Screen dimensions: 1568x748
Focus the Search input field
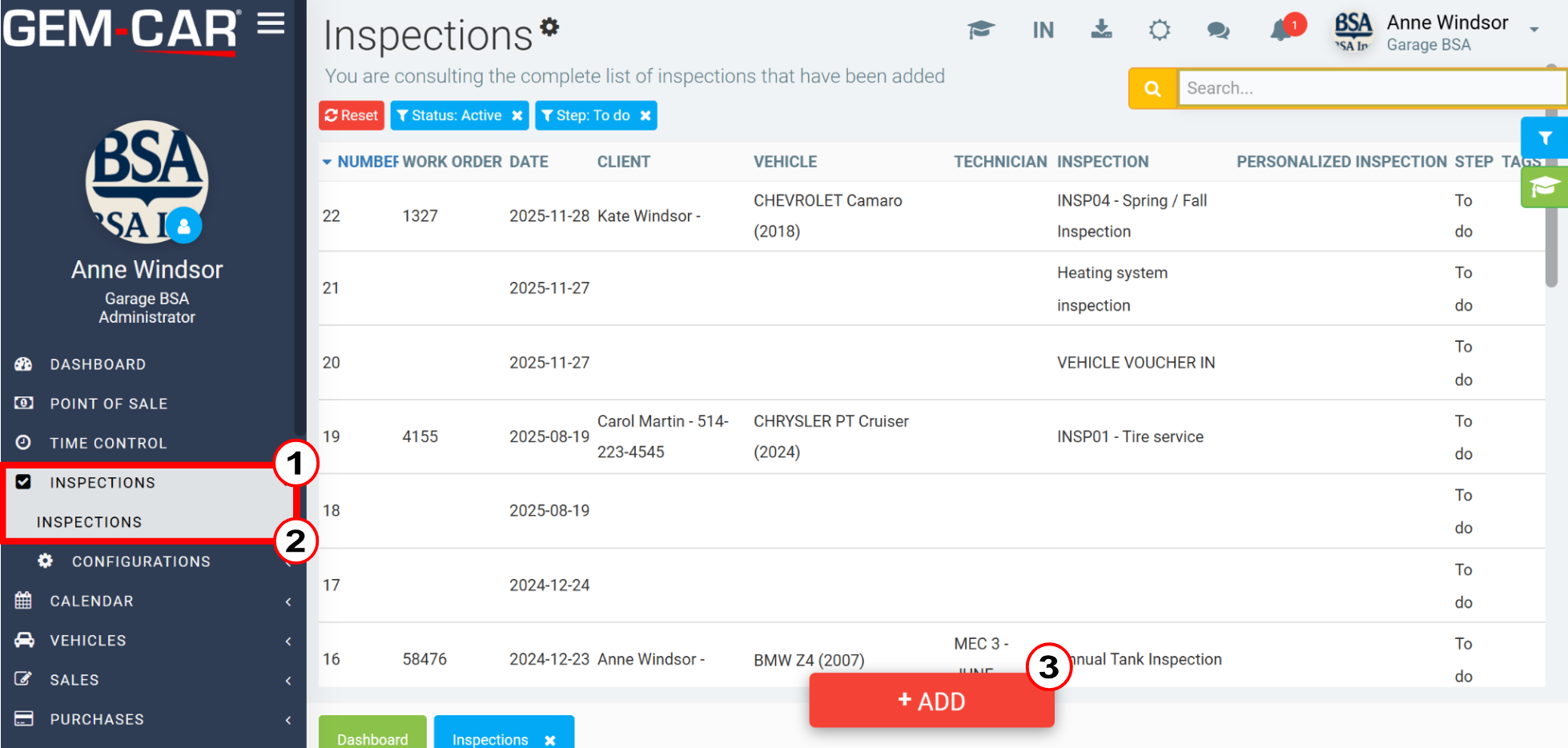coord(1372,88)
